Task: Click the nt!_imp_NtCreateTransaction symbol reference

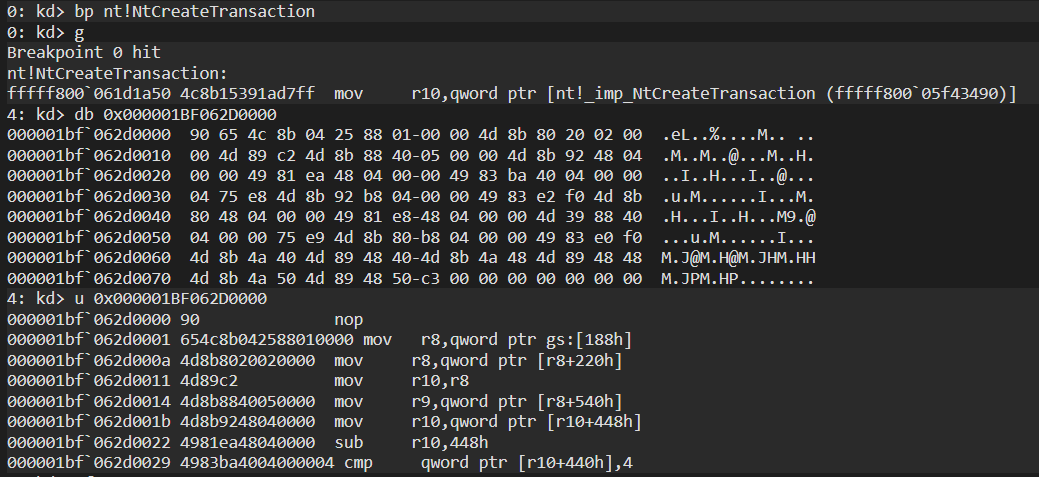Action: 685,93
